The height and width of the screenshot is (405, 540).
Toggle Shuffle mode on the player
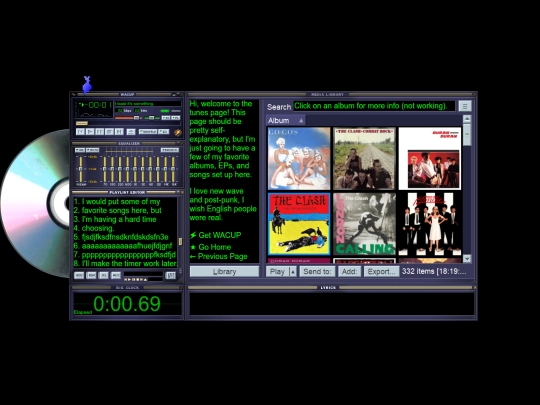coord(148,132)
